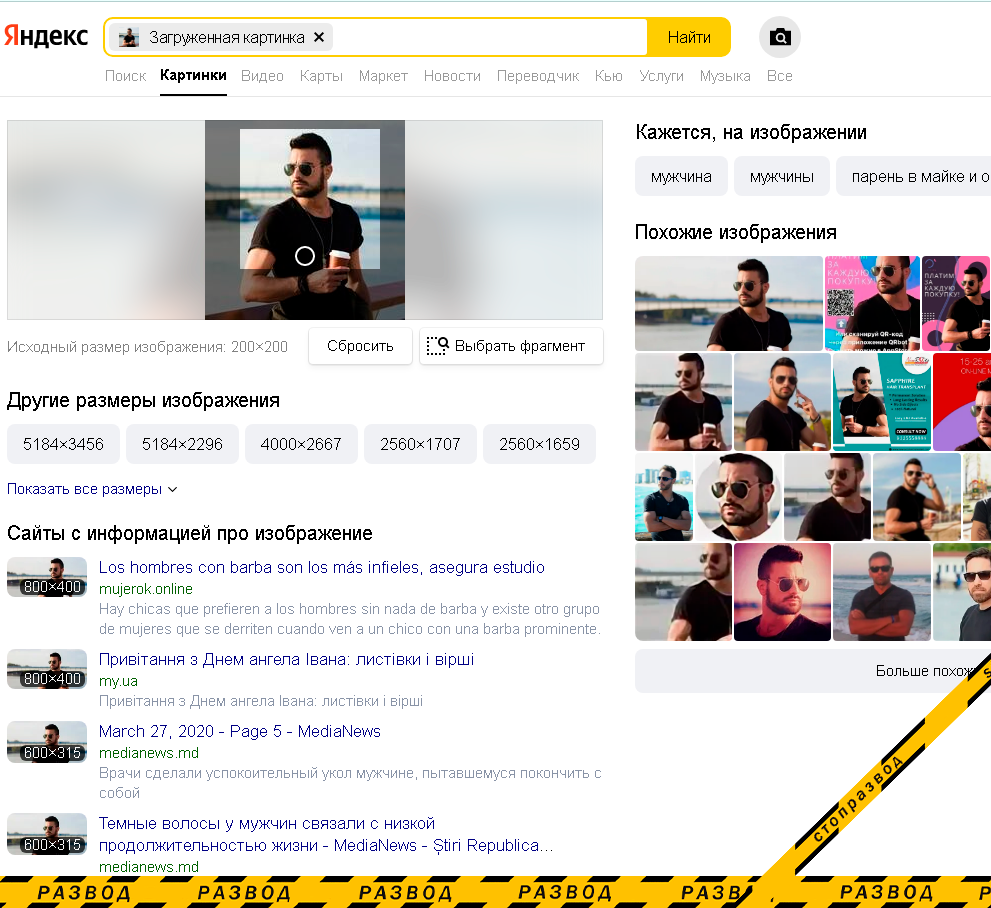Switch to the Видео tab
The image size is (991, 908).
point(262,76)
